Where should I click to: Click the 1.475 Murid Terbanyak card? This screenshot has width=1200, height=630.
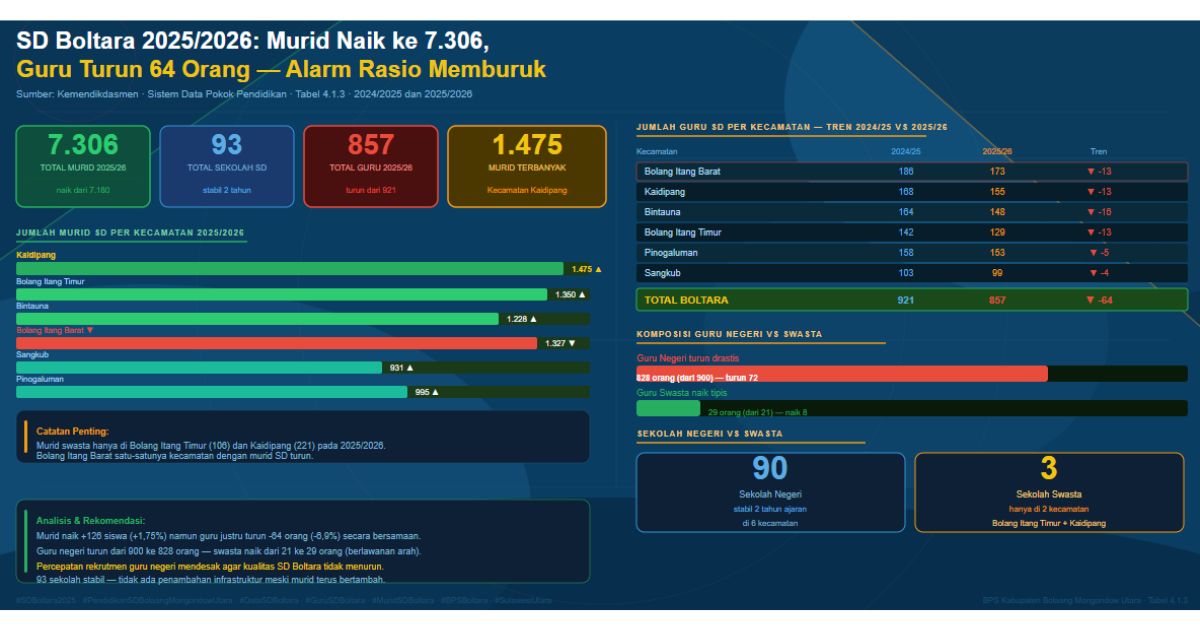(527, 166)
